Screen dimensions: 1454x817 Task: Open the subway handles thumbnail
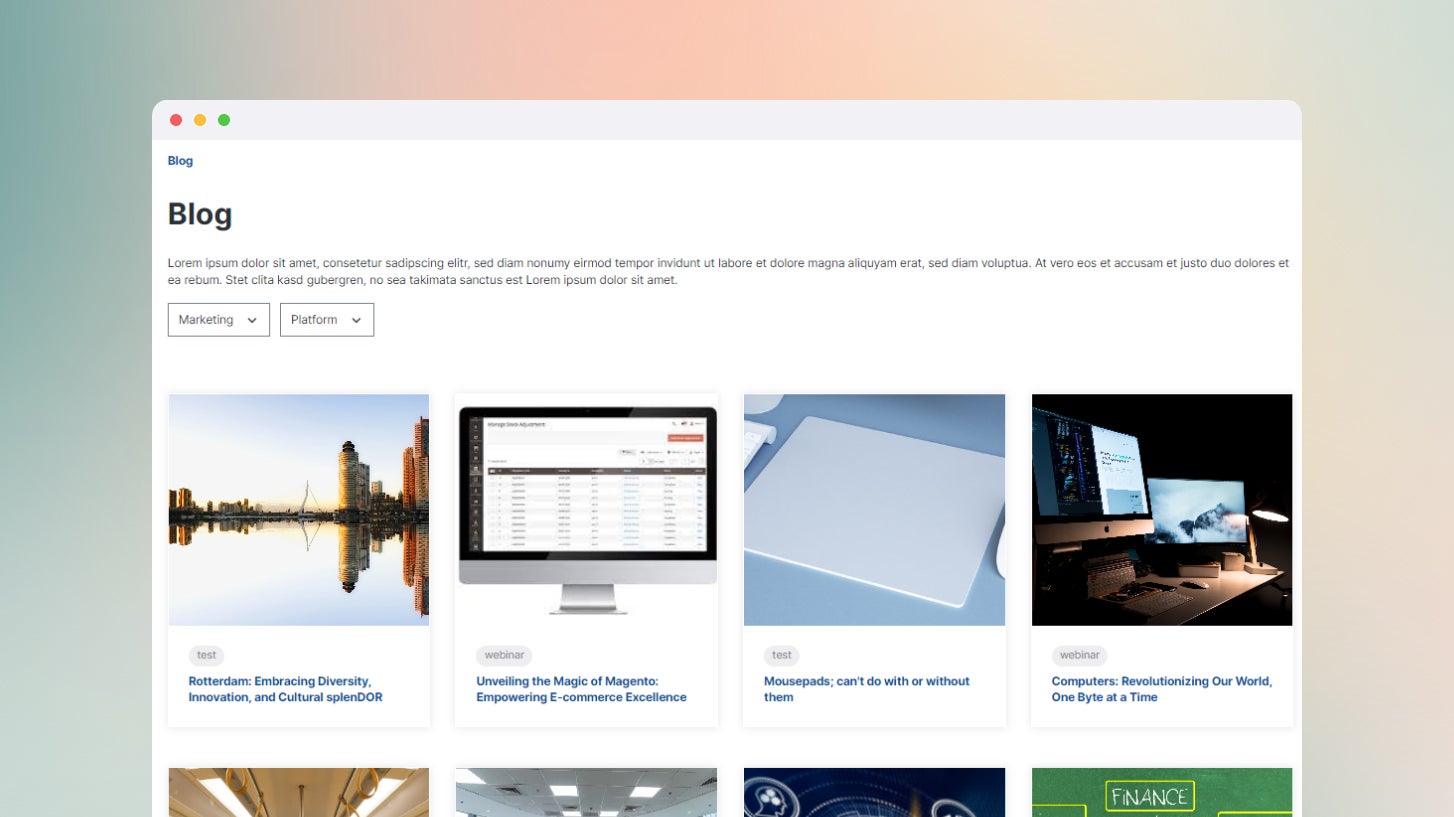coord(299,792)
